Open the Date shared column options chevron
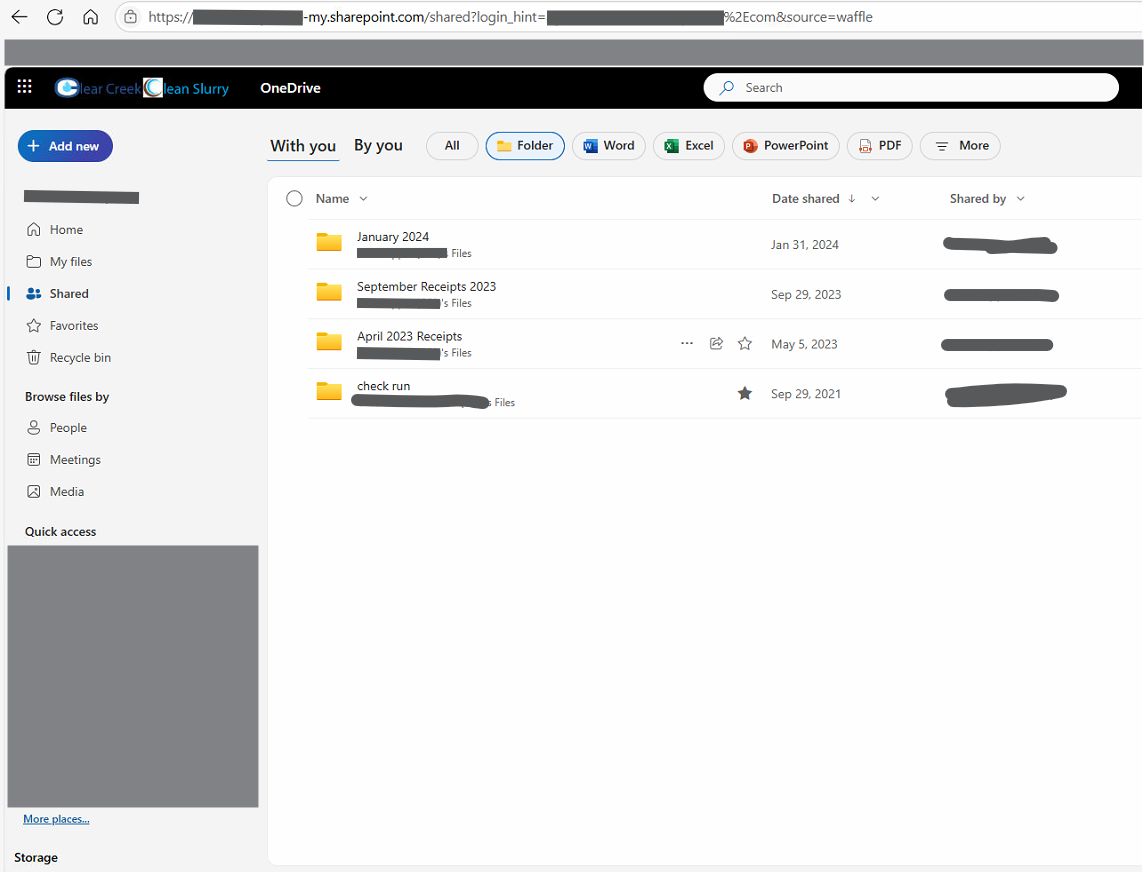The height and width of the screenshot is (872, 1145). [x=875, y=199]
